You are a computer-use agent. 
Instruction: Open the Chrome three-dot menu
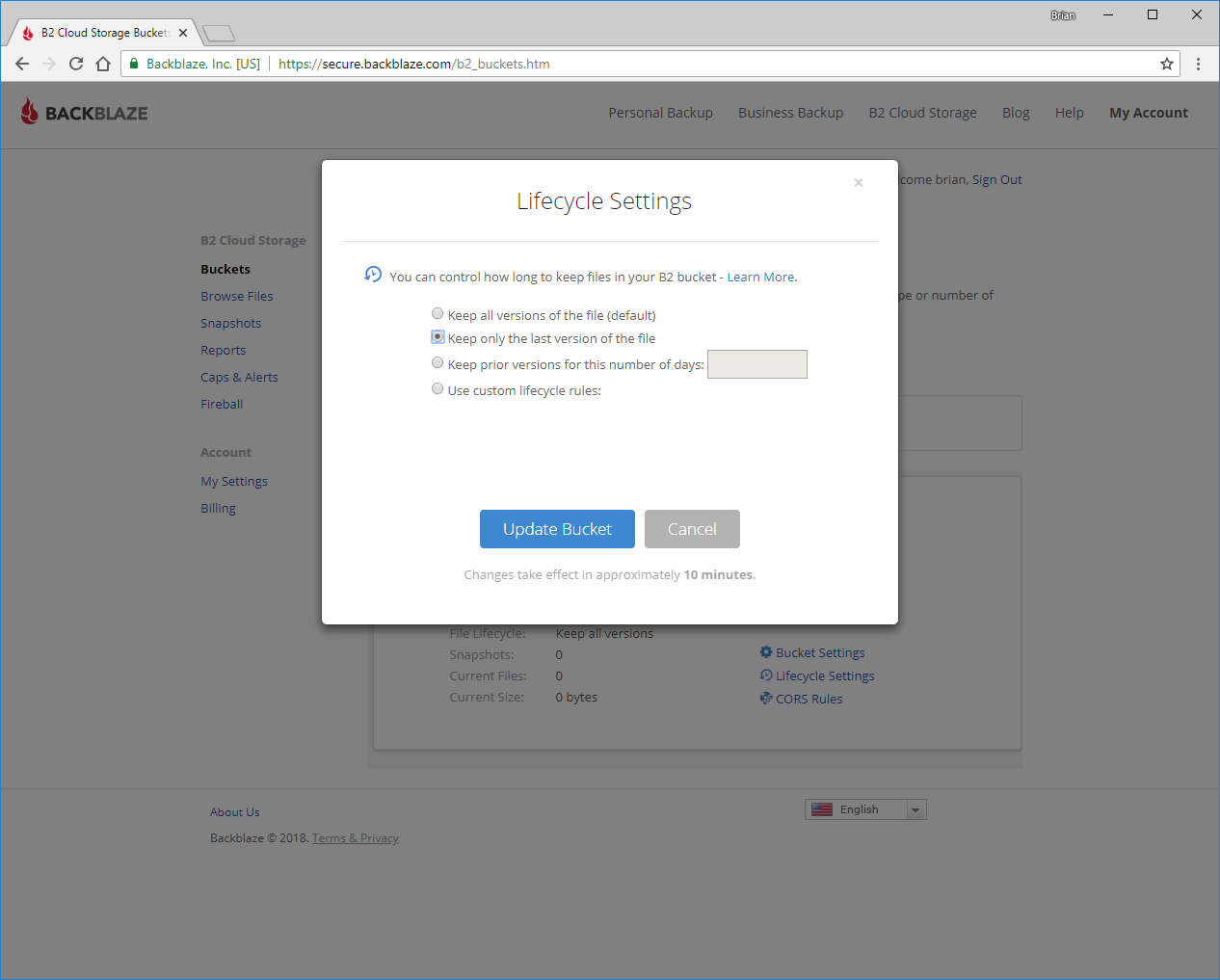tap(1198, 64)
